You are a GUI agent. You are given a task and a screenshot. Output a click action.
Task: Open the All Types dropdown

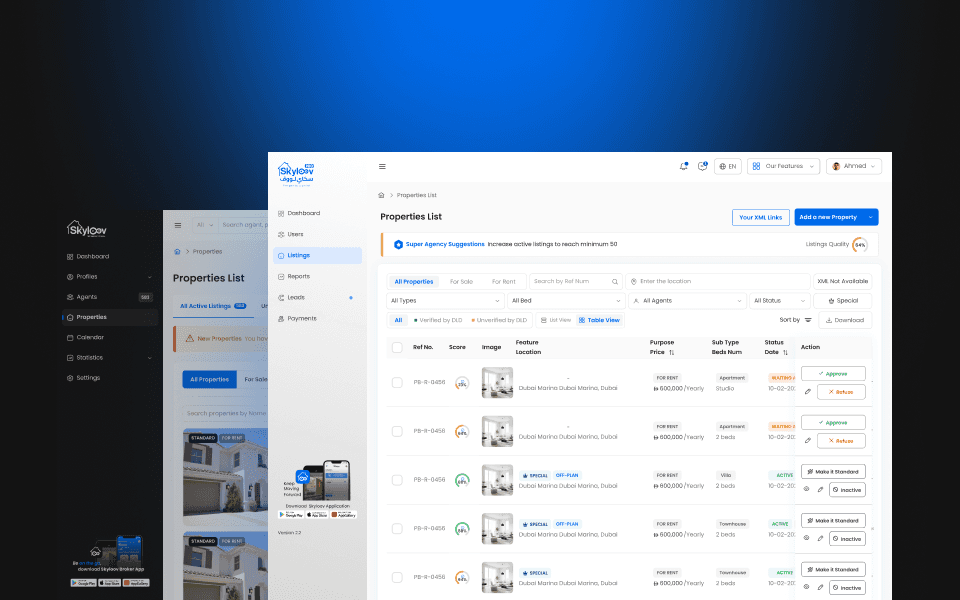click(x=445, y=301)
